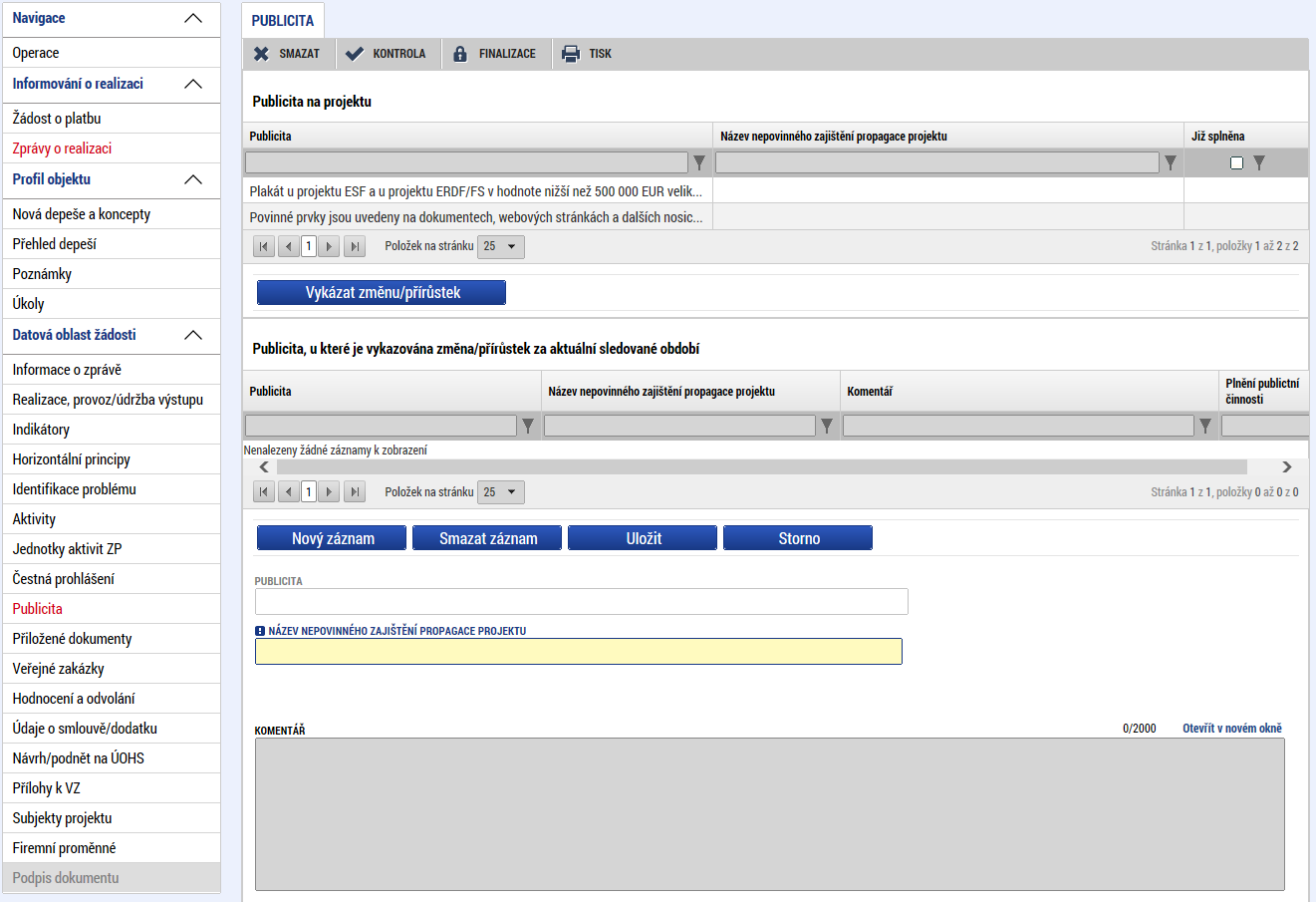Go to previous page in lower table pager
Screen dimensions: 1316x902
click(289, 492)
